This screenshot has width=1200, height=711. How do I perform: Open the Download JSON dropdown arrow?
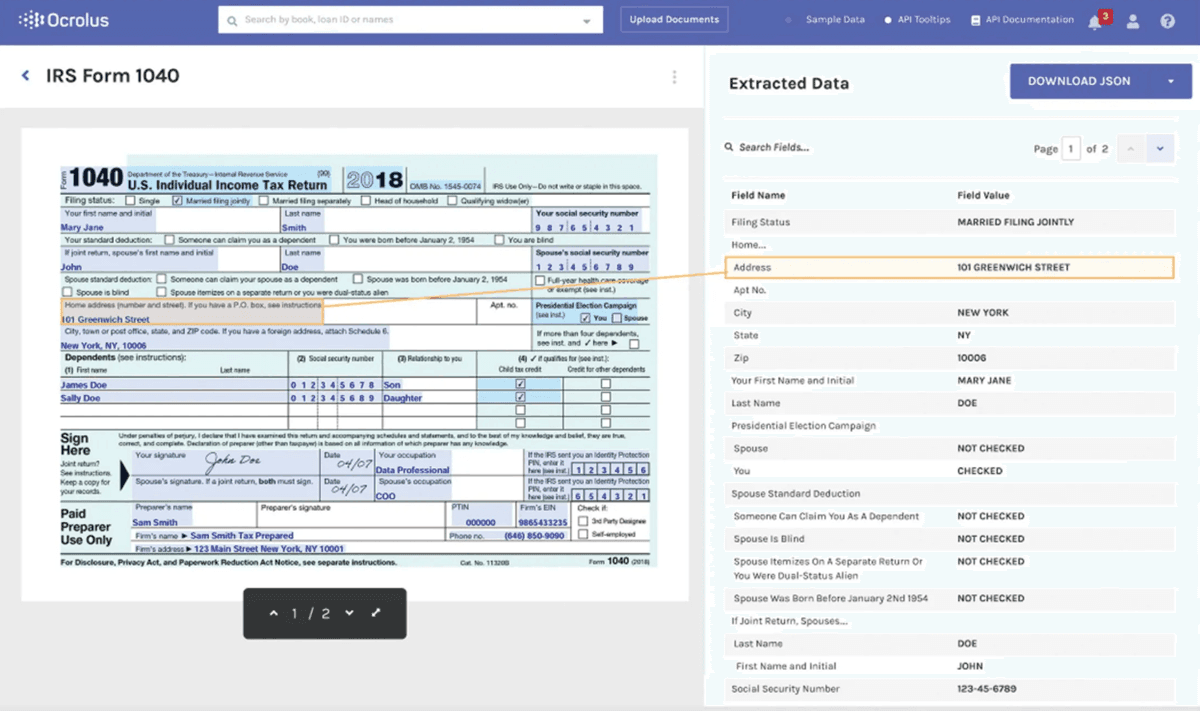tap(1171, 82)
